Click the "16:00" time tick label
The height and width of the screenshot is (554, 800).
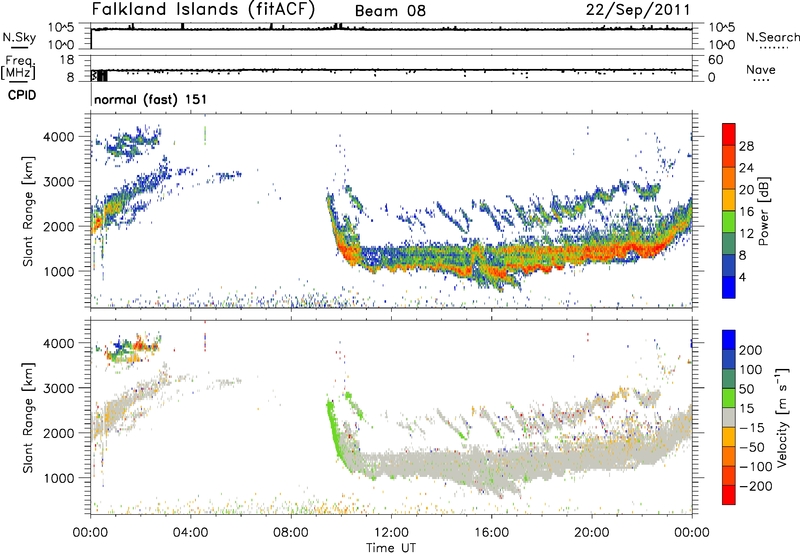pyautogui.click(x=491, y=533)
